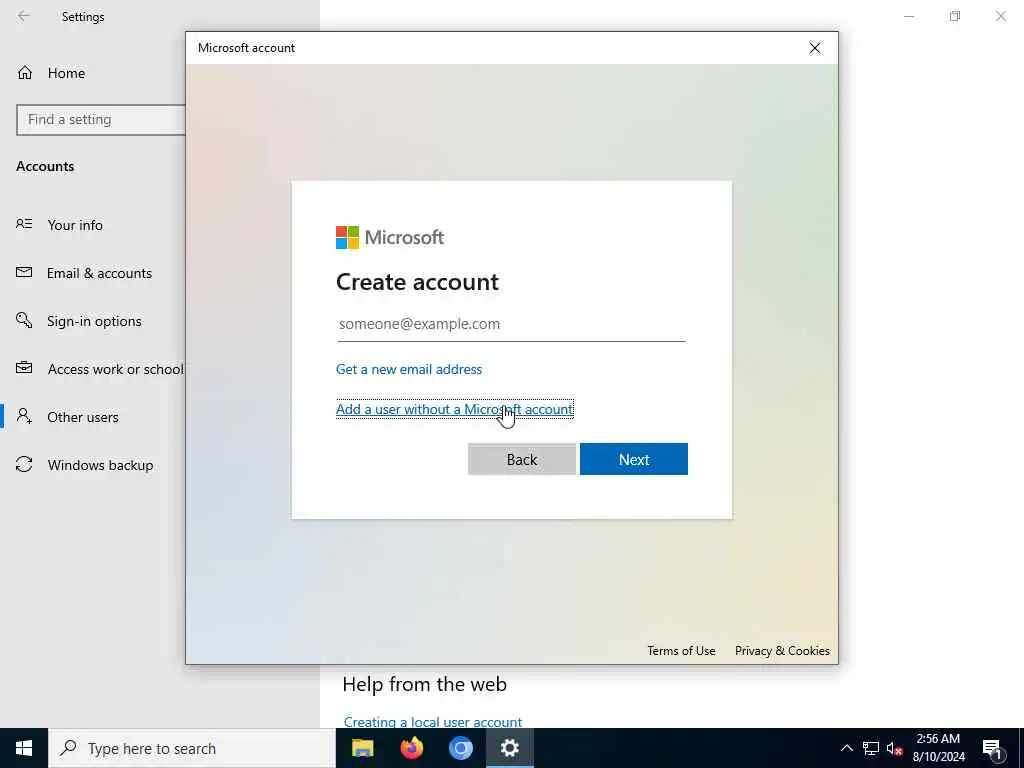
Task: Click the Windows backup sync icon
Action: (x=24, y=464)
